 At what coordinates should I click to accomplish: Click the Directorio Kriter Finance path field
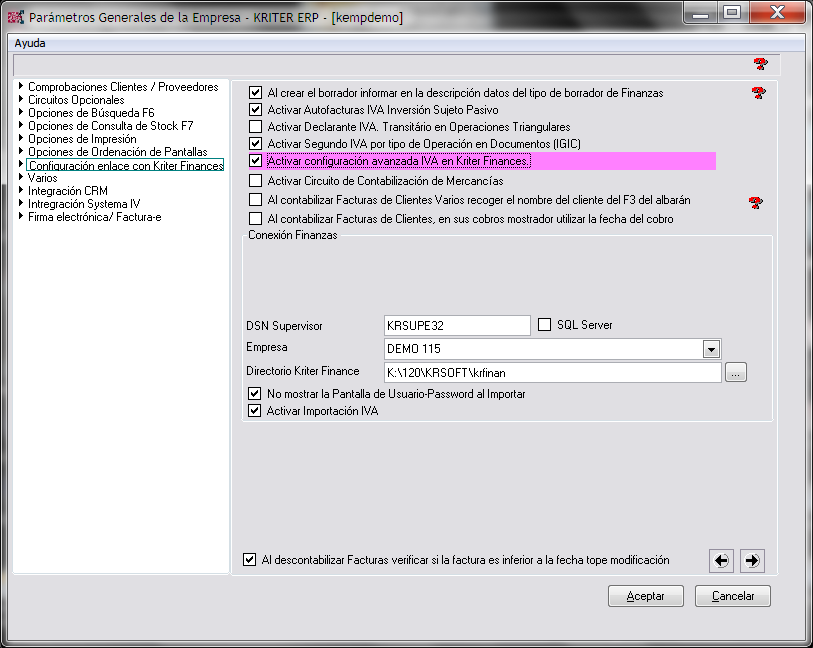553,373
